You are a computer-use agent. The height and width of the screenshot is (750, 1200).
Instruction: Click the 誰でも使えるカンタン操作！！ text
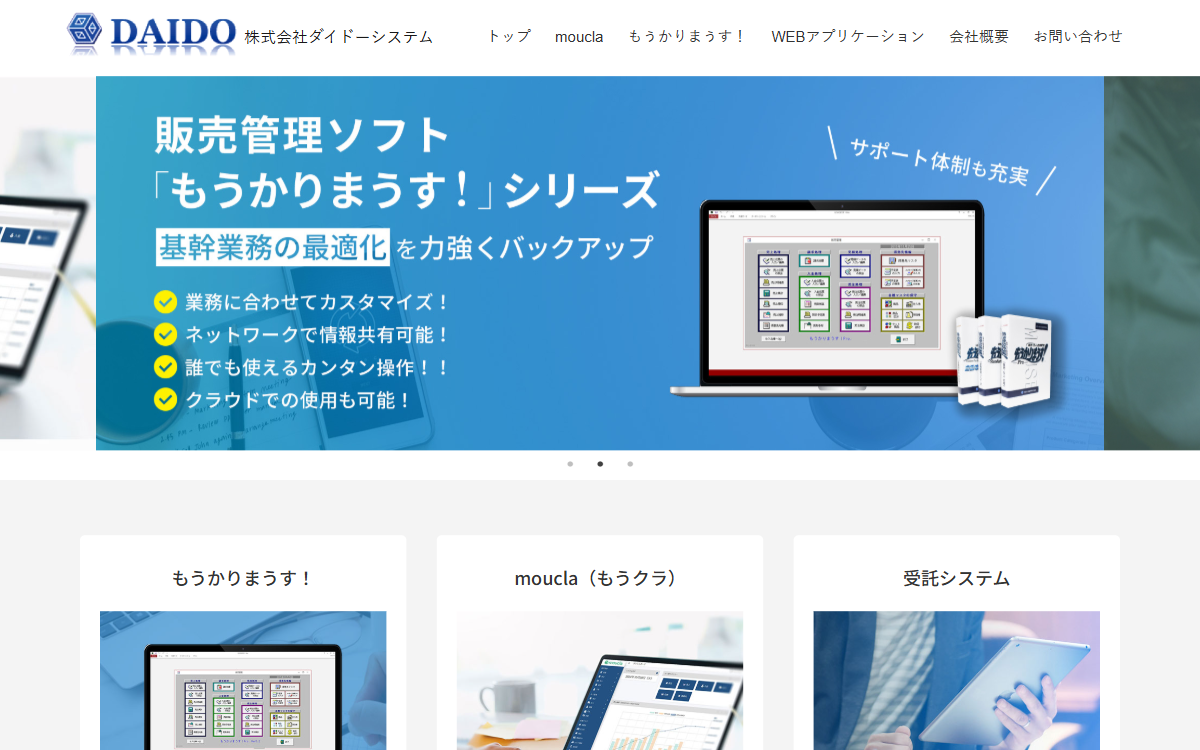(x=319, y=367)
